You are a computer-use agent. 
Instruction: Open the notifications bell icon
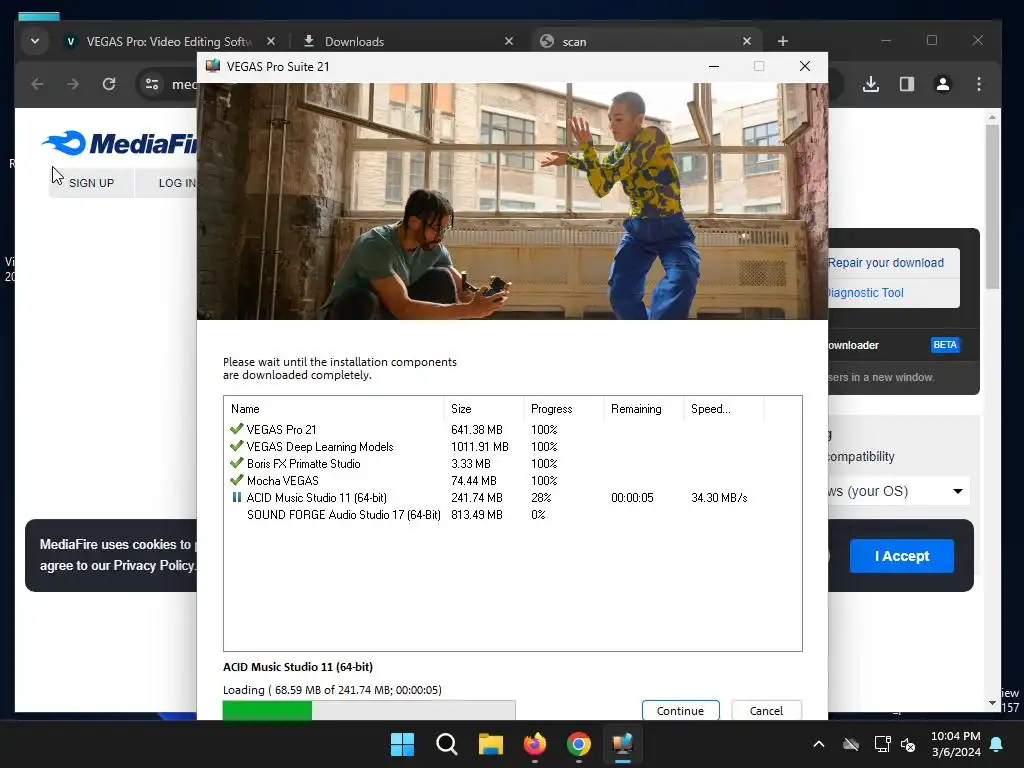click(x=996, y=744)
